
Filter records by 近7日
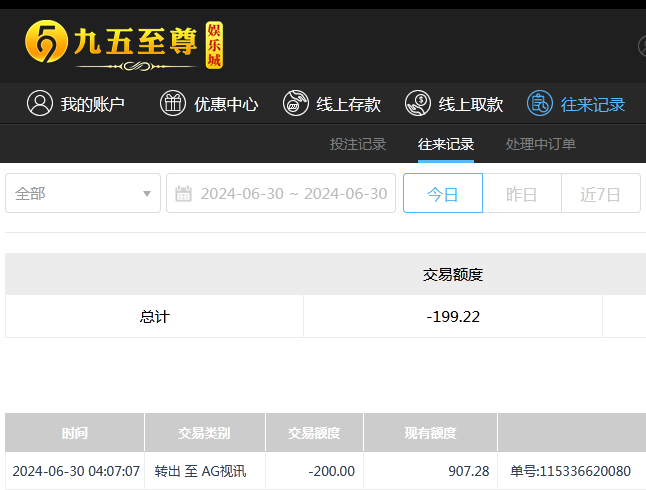click(601, 193)
